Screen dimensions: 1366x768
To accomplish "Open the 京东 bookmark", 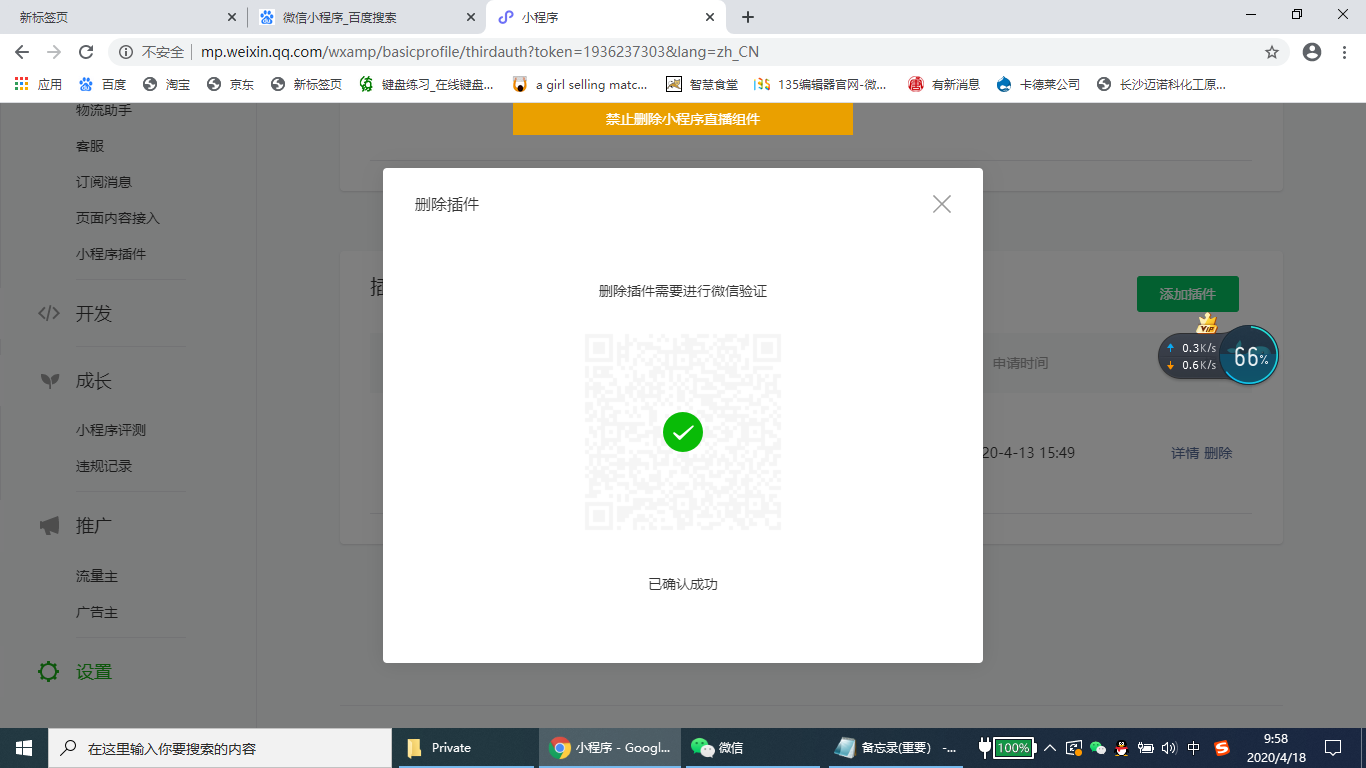I will 230,84.
